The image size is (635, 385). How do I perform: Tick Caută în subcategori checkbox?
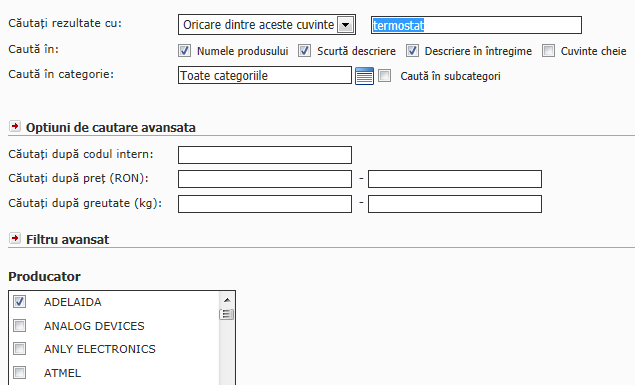[384, 75]
